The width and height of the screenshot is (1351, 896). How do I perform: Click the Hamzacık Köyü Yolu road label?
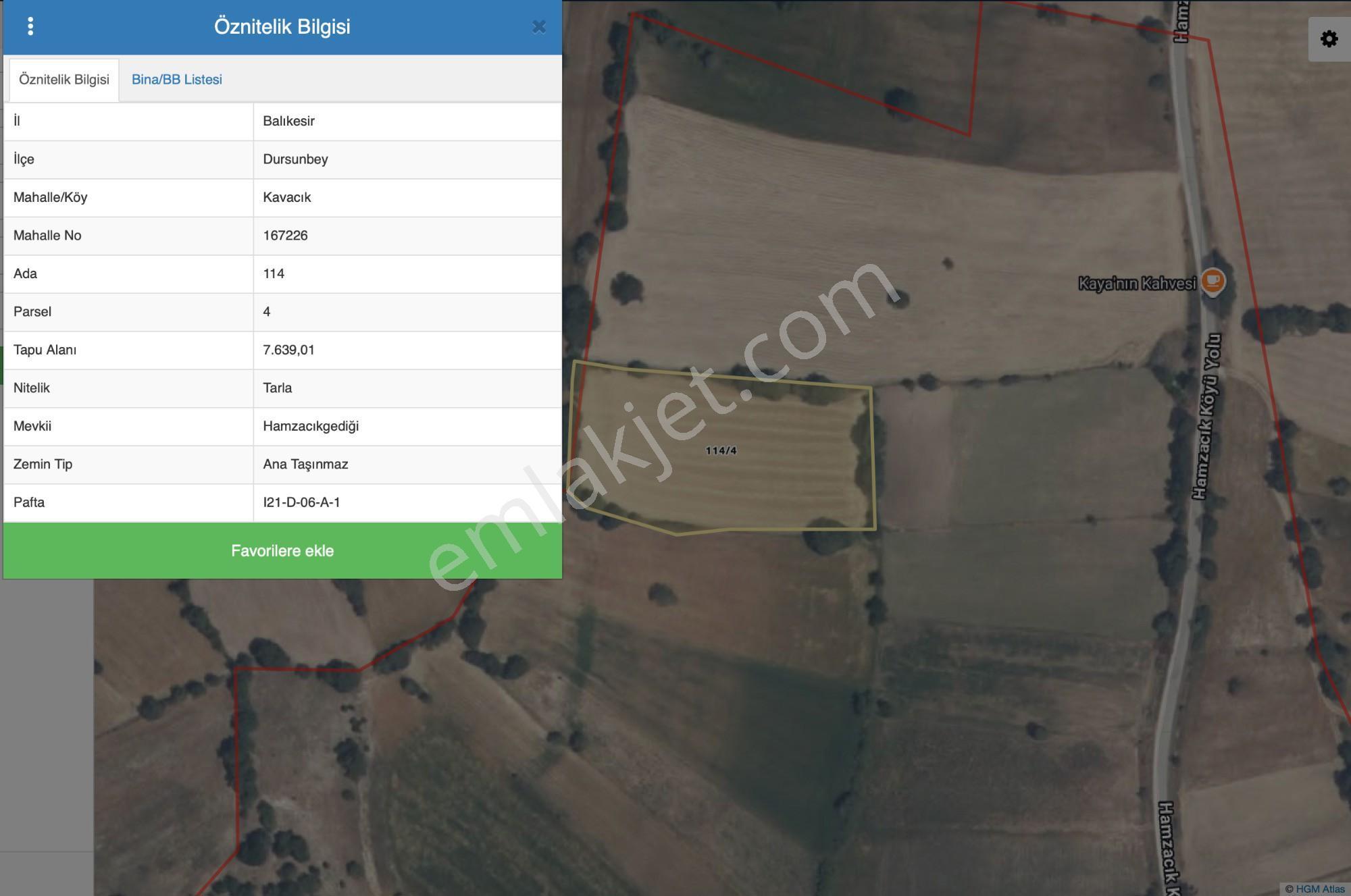click(x=1206, y=416)
